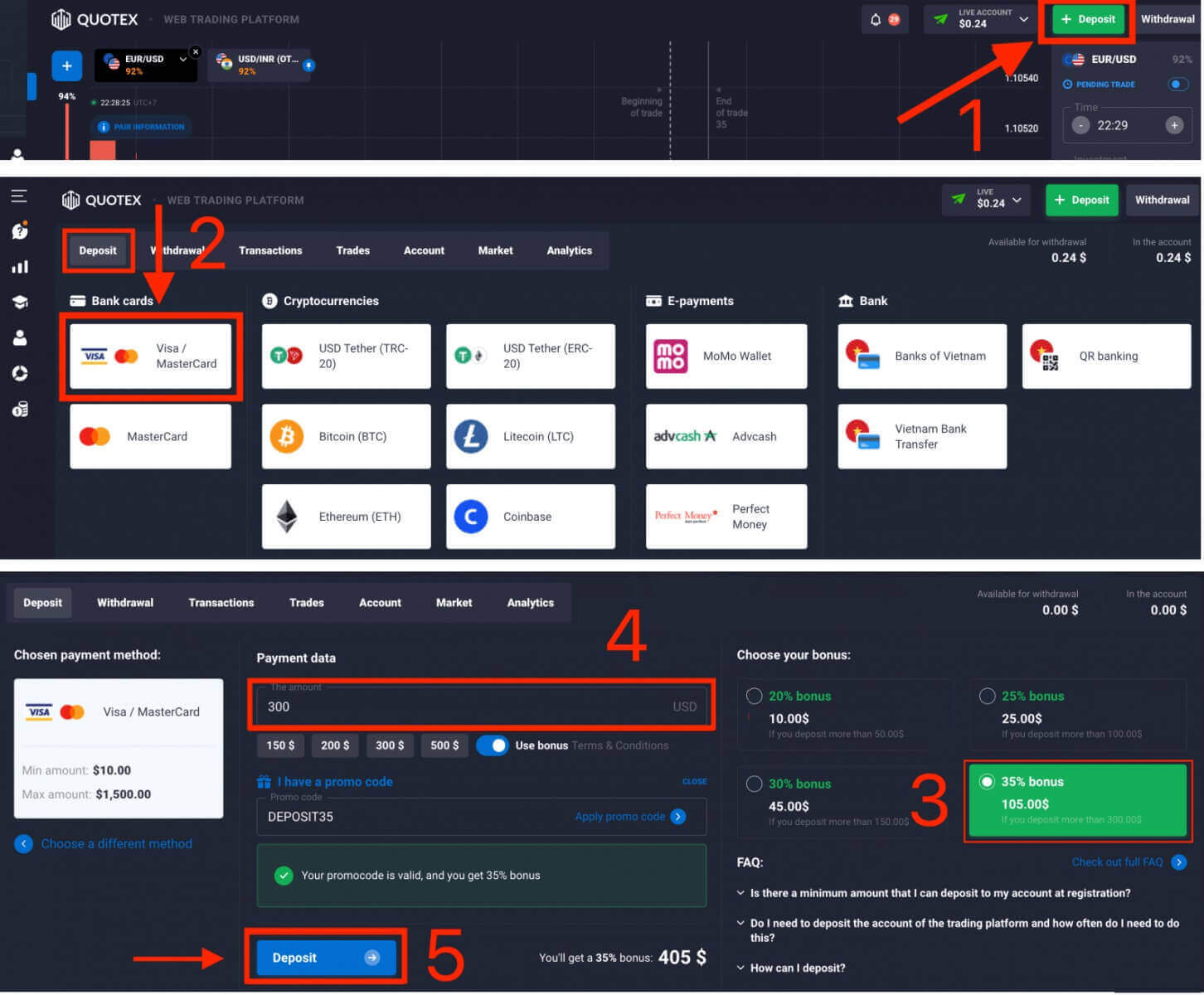Open the analytics bar-chart icon in sidebar
Screen dimensions: 1204x995
(x=20, y=266)
